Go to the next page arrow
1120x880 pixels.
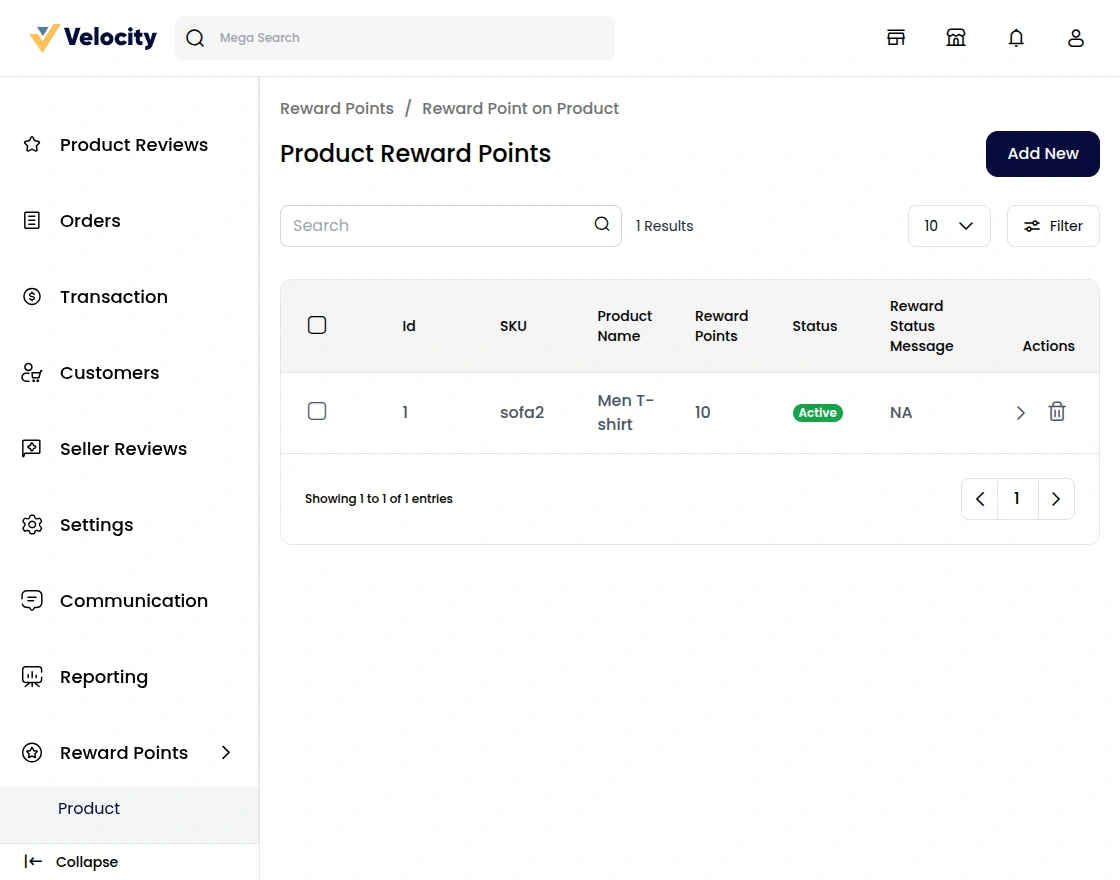(x=1056, y=499)
